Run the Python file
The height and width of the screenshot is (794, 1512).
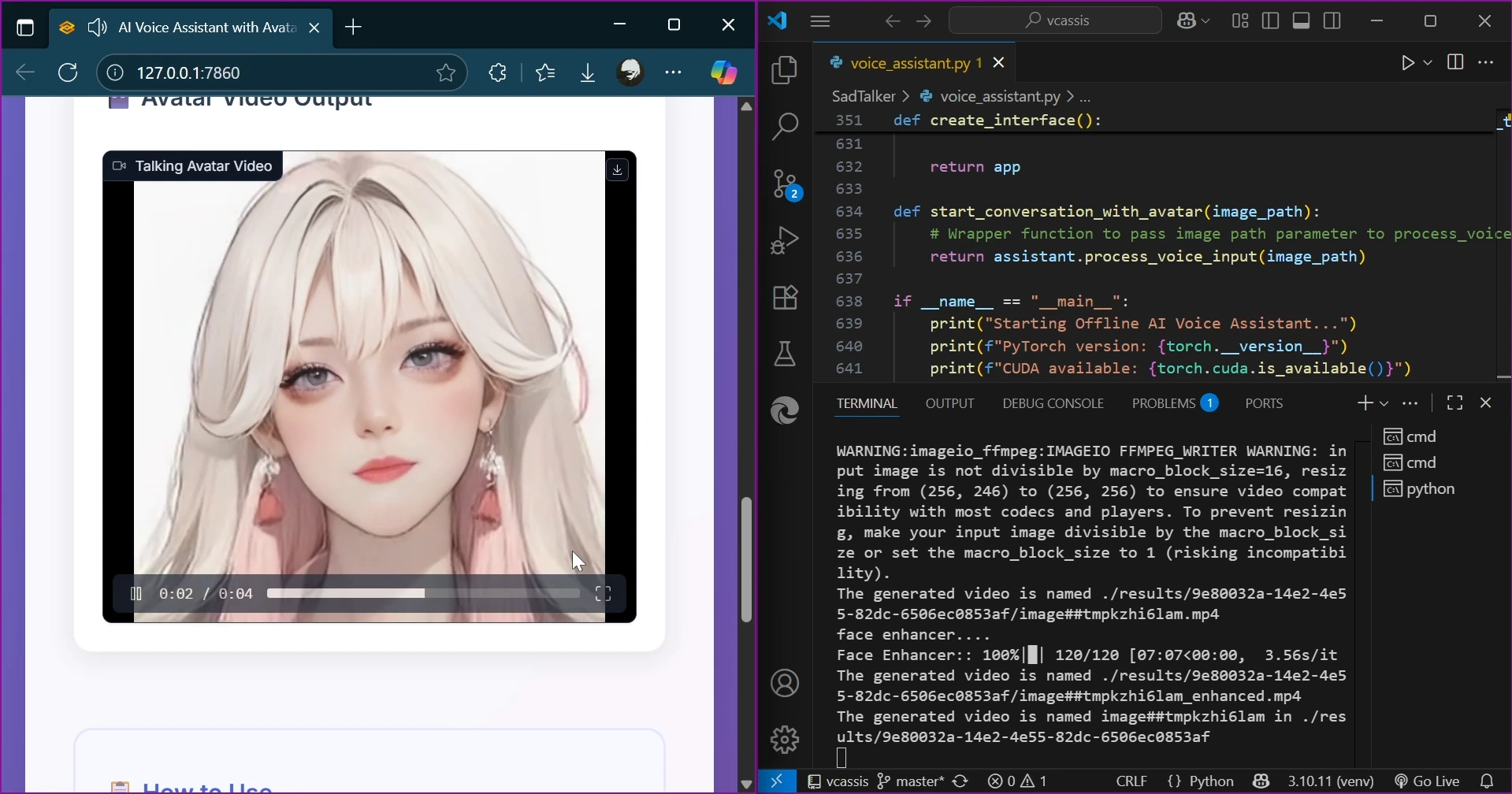[1409, 63]
